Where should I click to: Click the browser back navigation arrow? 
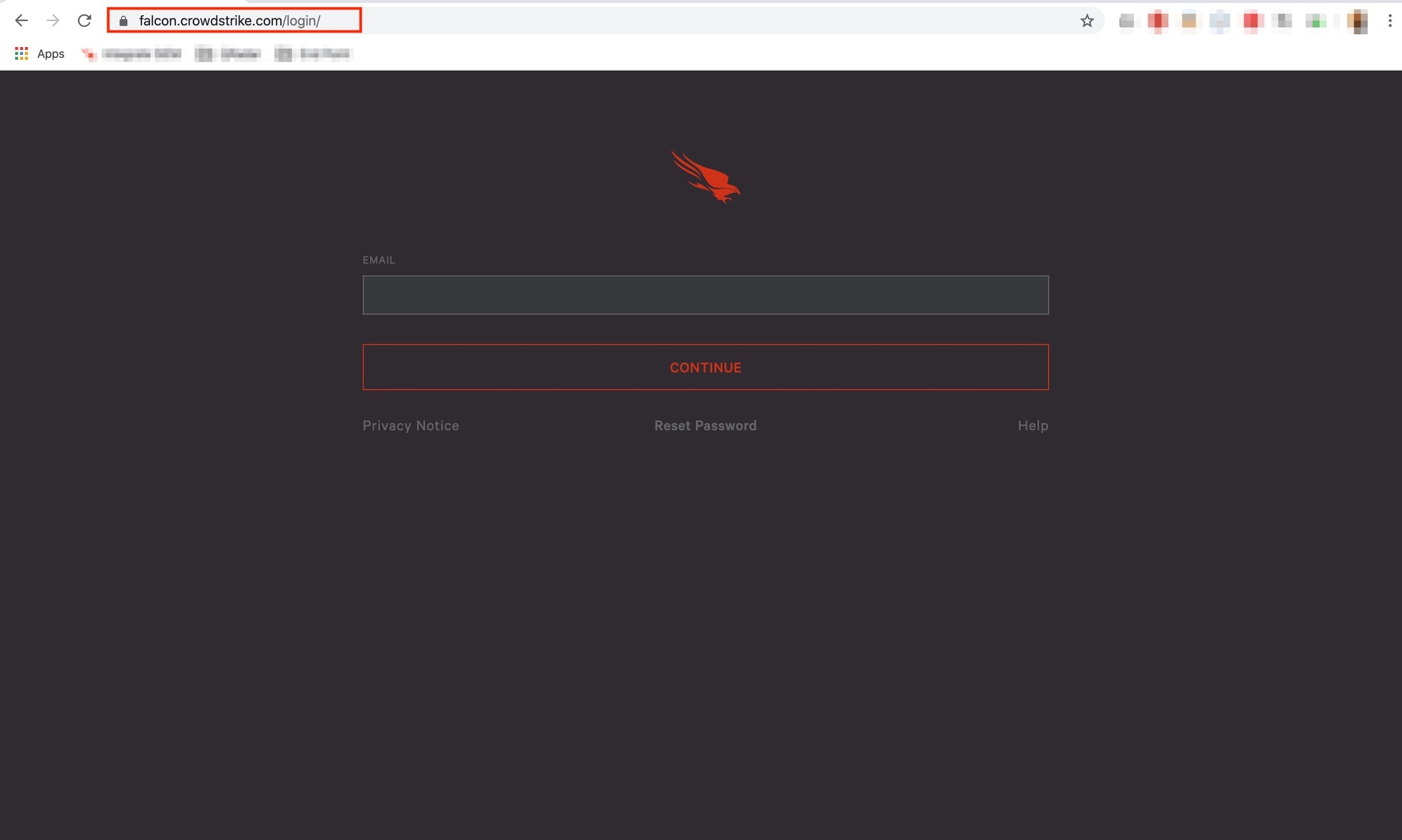click(20, 19)
